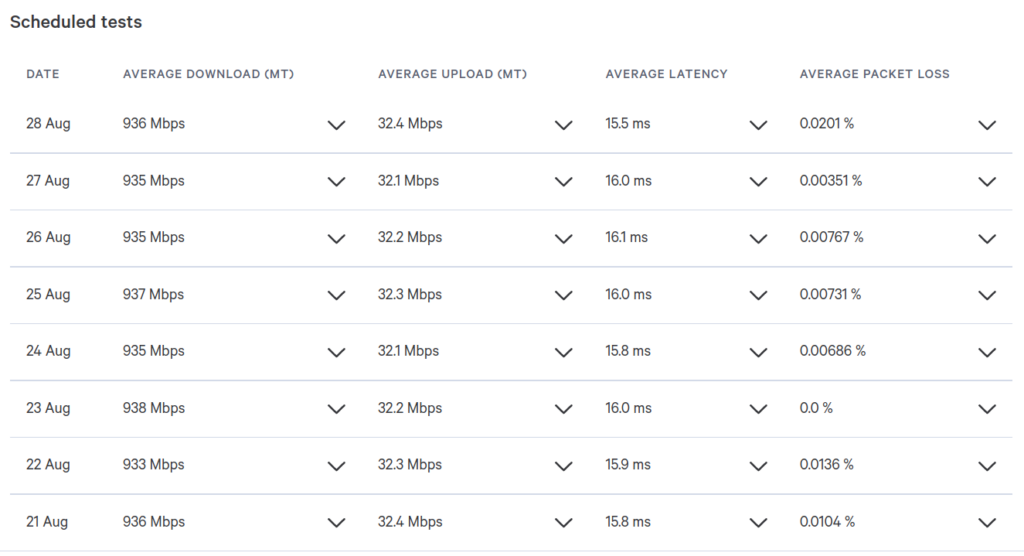The width and height of the screenshot is (1024, 556).
Task: Expand the 26 Aug average download chevron
Action: pyautogui.click(x=336, y=239)
